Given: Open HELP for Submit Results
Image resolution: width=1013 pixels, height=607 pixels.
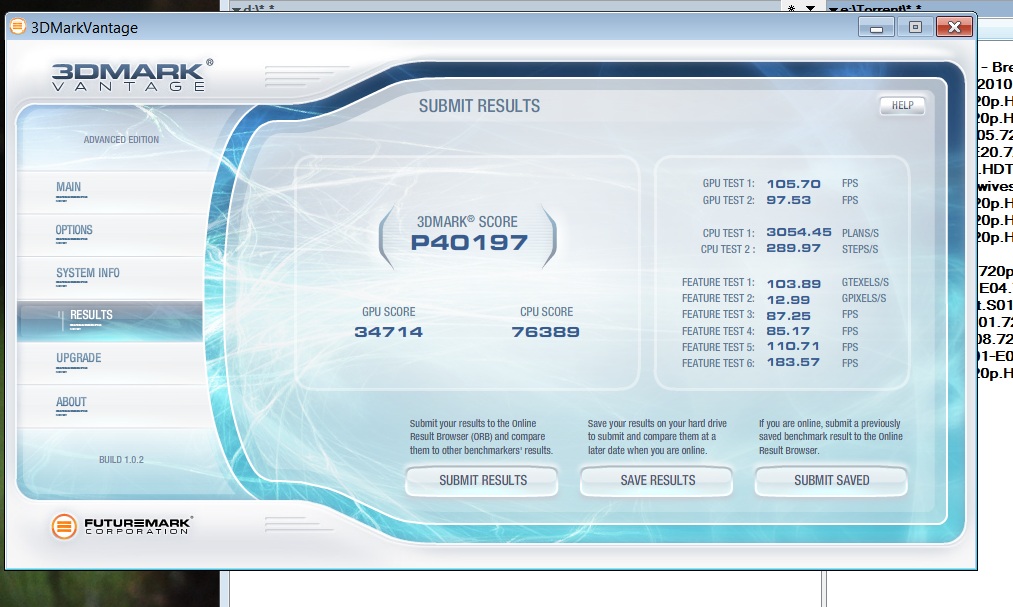Looking at the screenshot, I should click(x=902, y=105).
